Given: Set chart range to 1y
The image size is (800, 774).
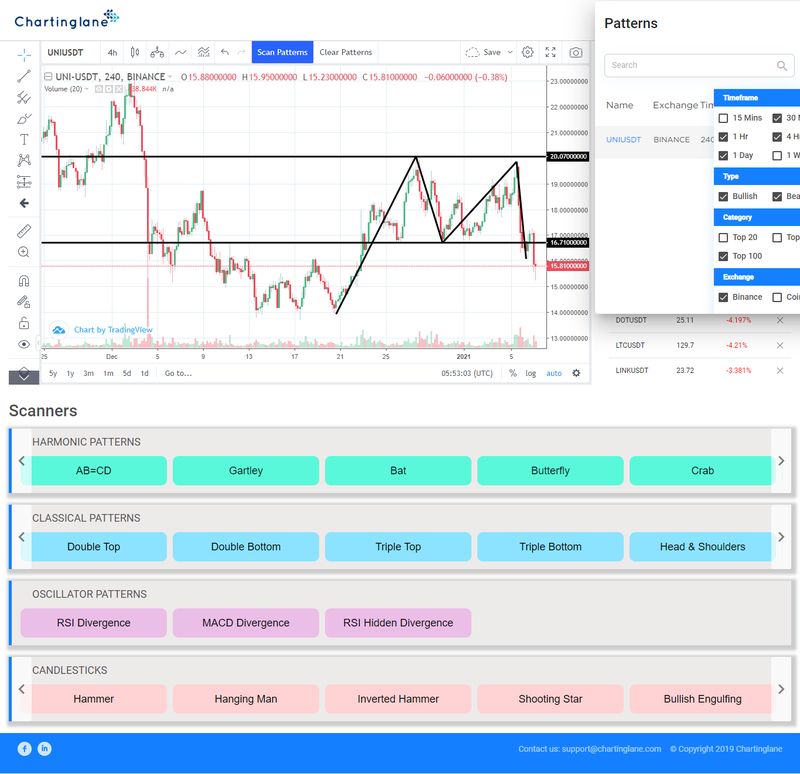Looking at the screenshot, I should click(x=70, y=373).
